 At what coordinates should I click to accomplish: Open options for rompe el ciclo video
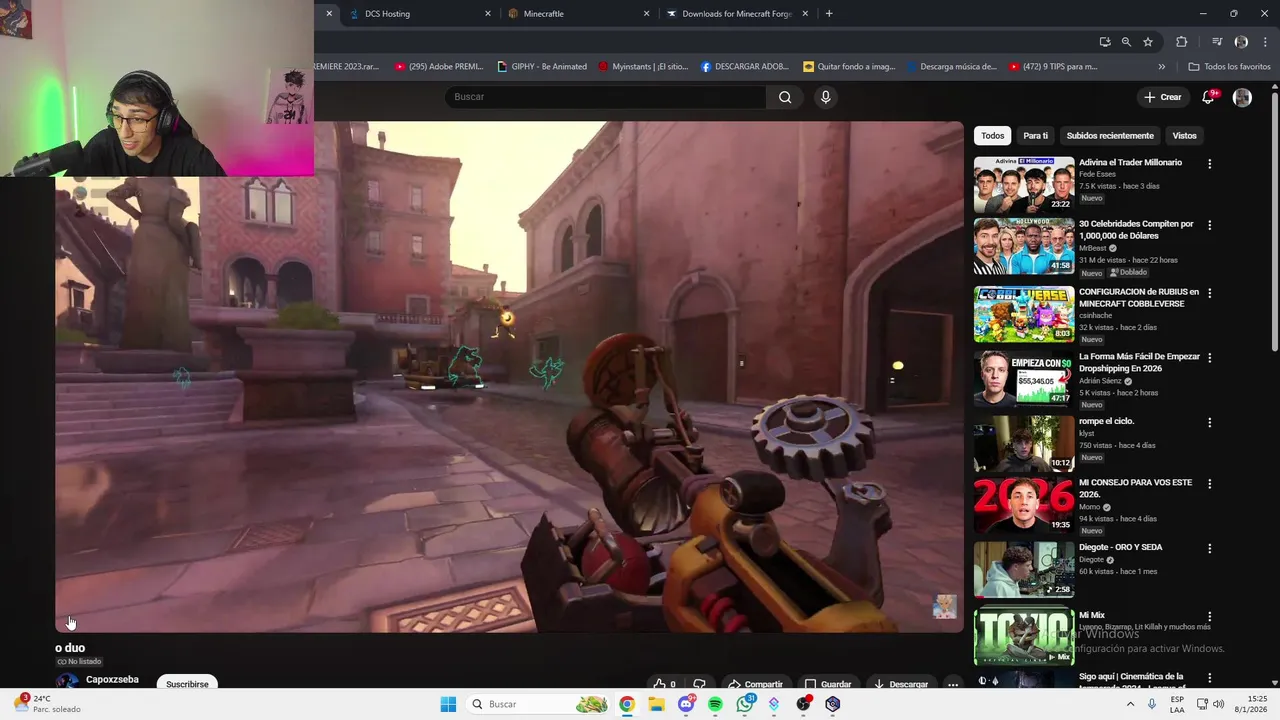pos(1209,423)
